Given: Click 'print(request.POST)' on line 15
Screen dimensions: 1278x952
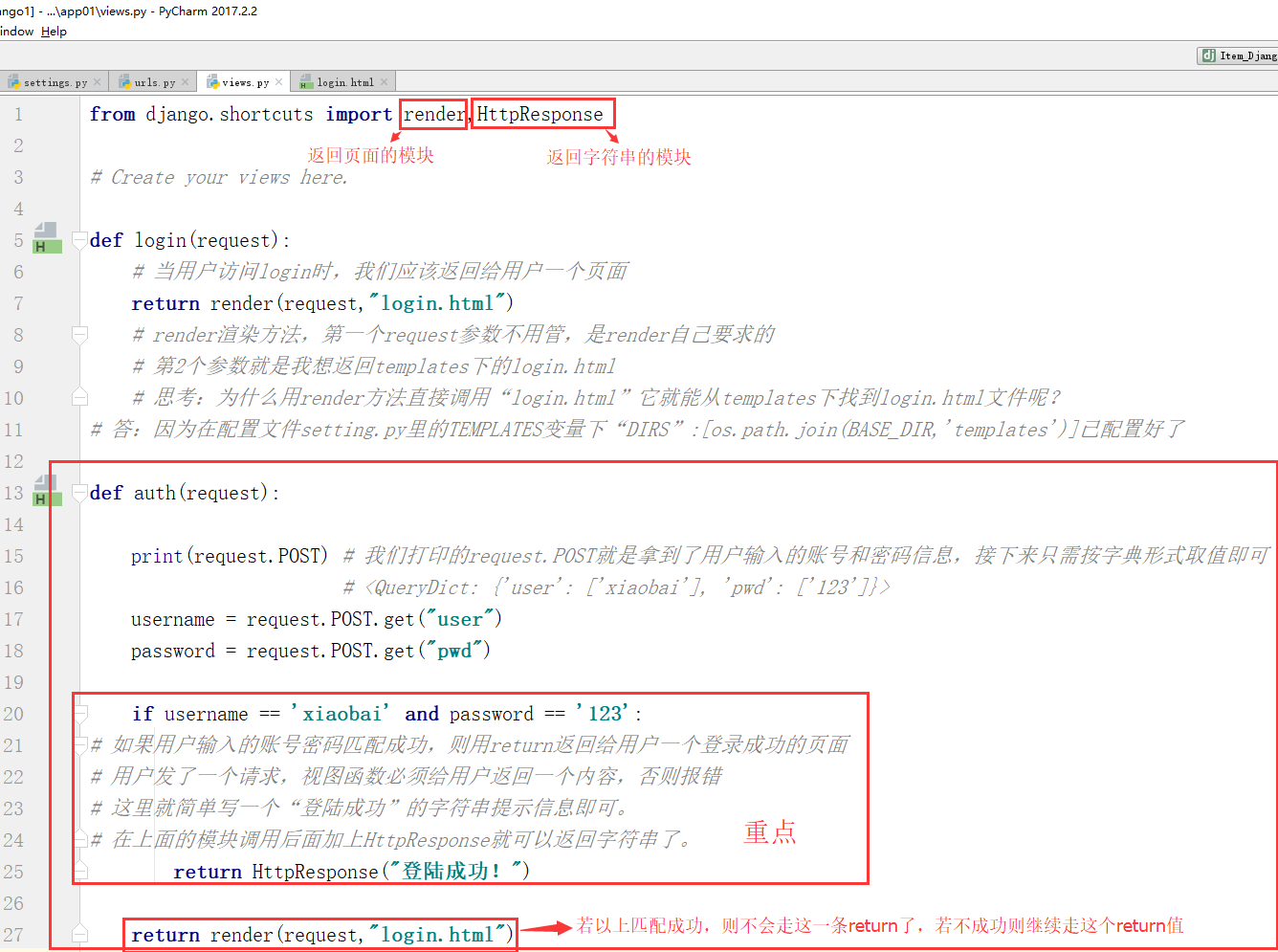Looking at the screenshot, I should (230, 556).
